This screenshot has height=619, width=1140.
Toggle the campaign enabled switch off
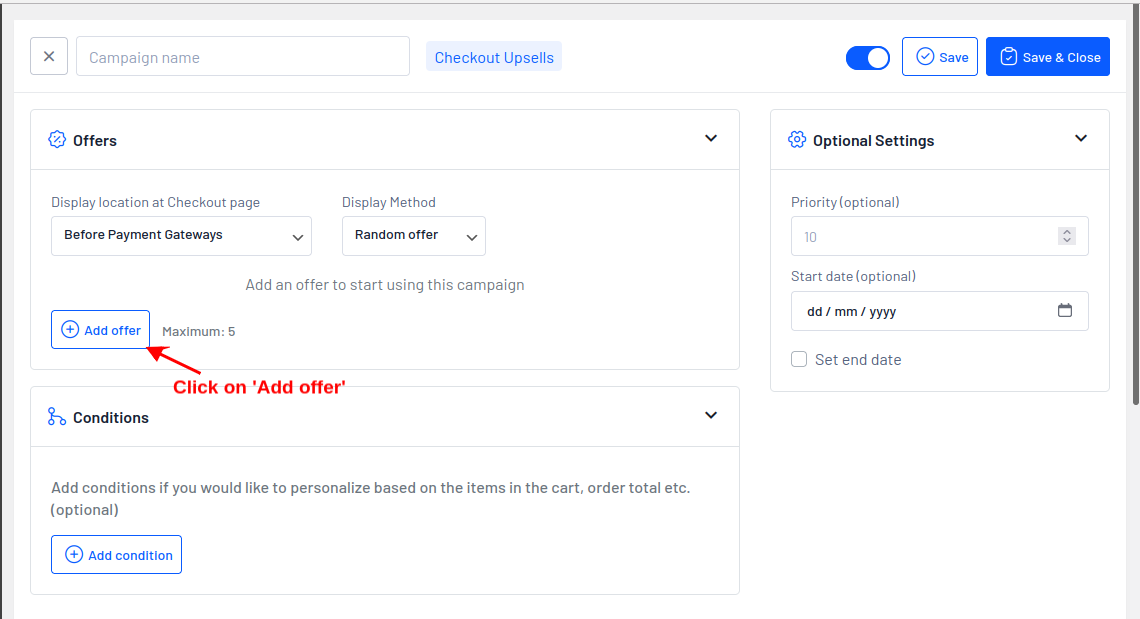[x=867, y=58]
